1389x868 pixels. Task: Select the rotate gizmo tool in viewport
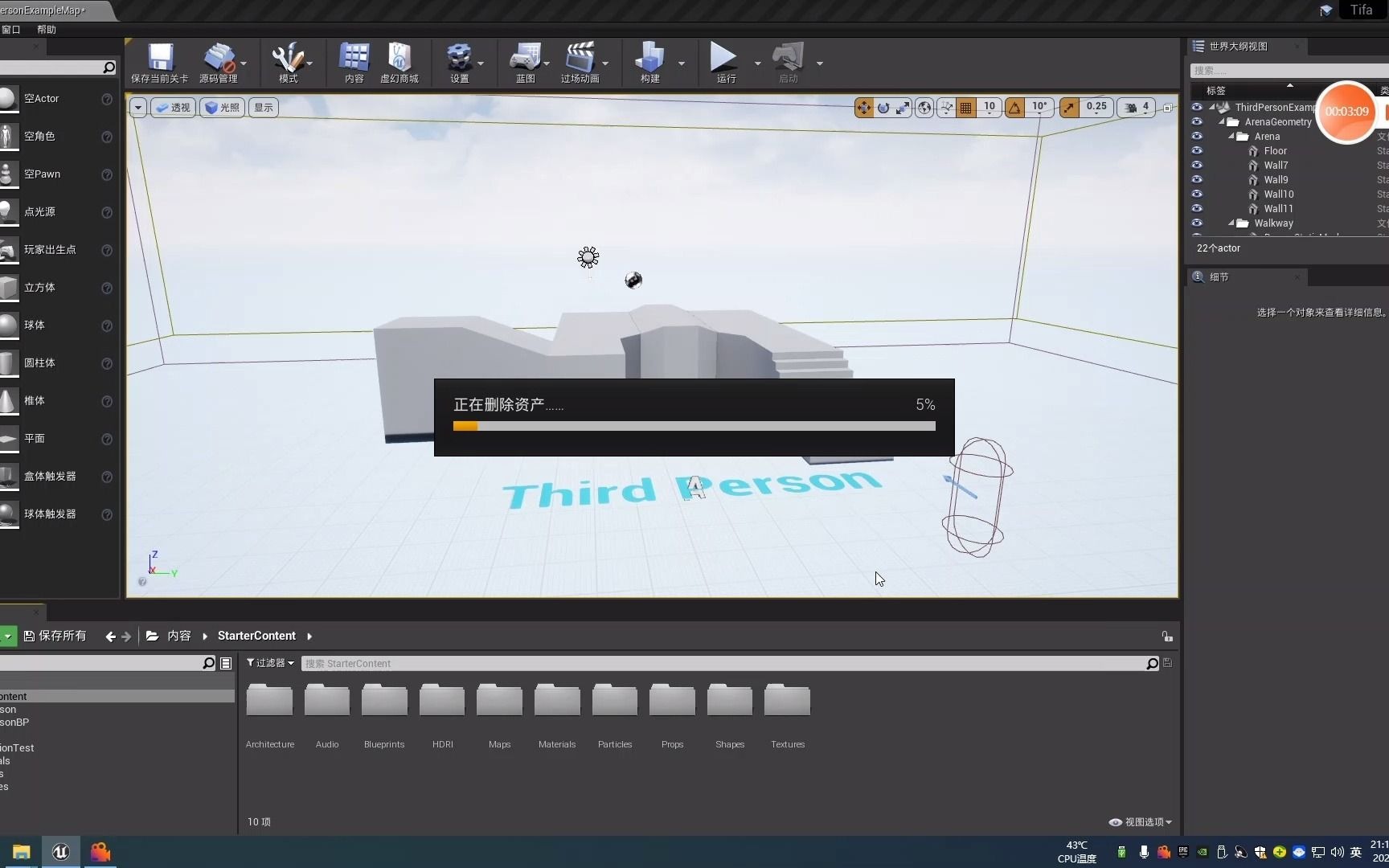click(x=883, y=108)
